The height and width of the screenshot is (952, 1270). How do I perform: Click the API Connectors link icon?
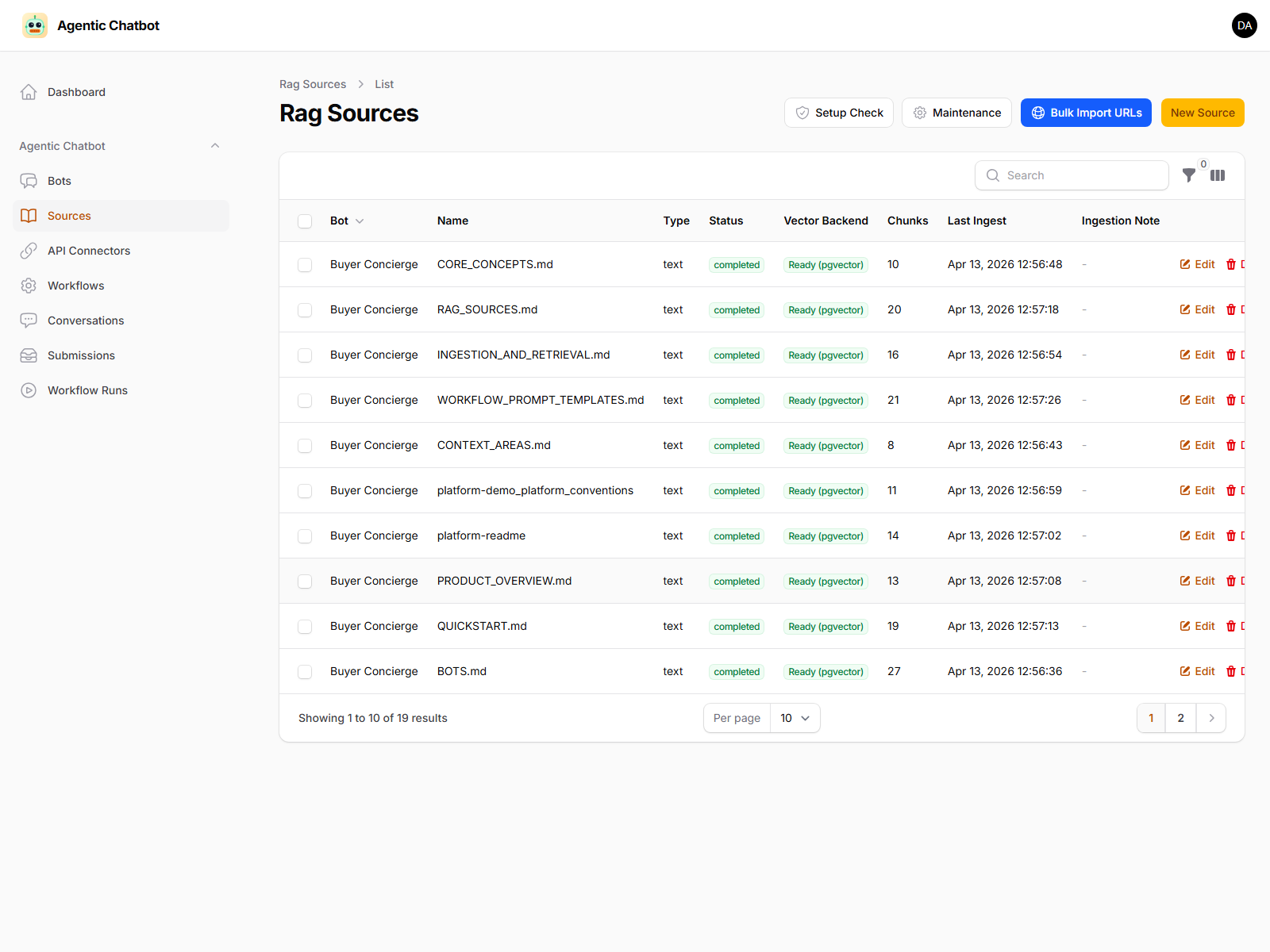tap(29, 251)
